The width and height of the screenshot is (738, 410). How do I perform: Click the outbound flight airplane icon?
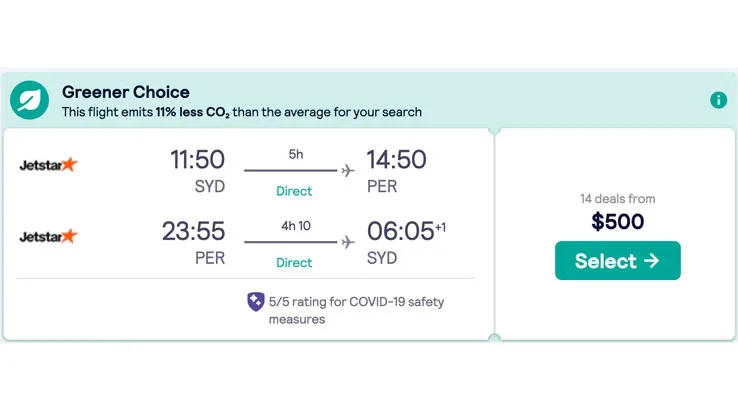[x=348, y=170]
